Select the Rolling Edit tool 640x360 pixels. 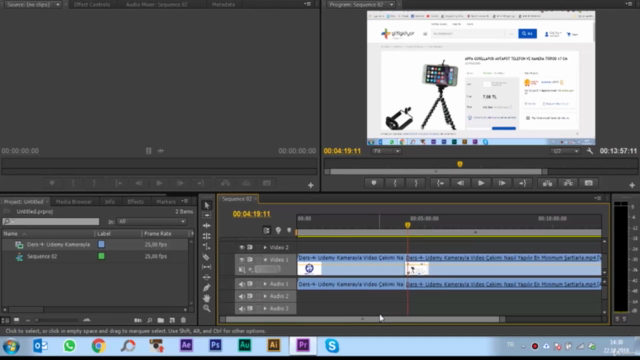[x=207, y=236]
